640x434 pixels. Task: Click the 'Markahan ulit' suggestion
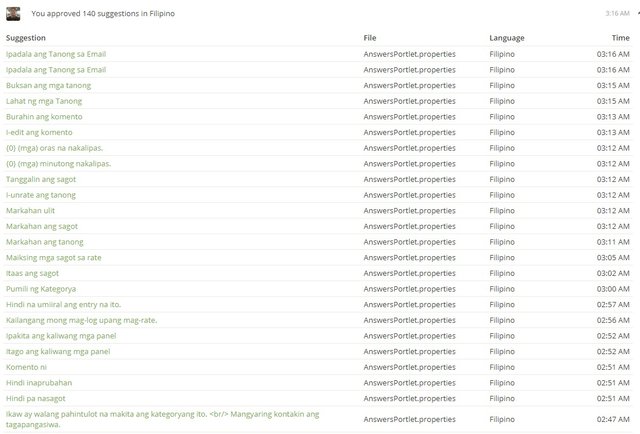[x=31, y=211]
